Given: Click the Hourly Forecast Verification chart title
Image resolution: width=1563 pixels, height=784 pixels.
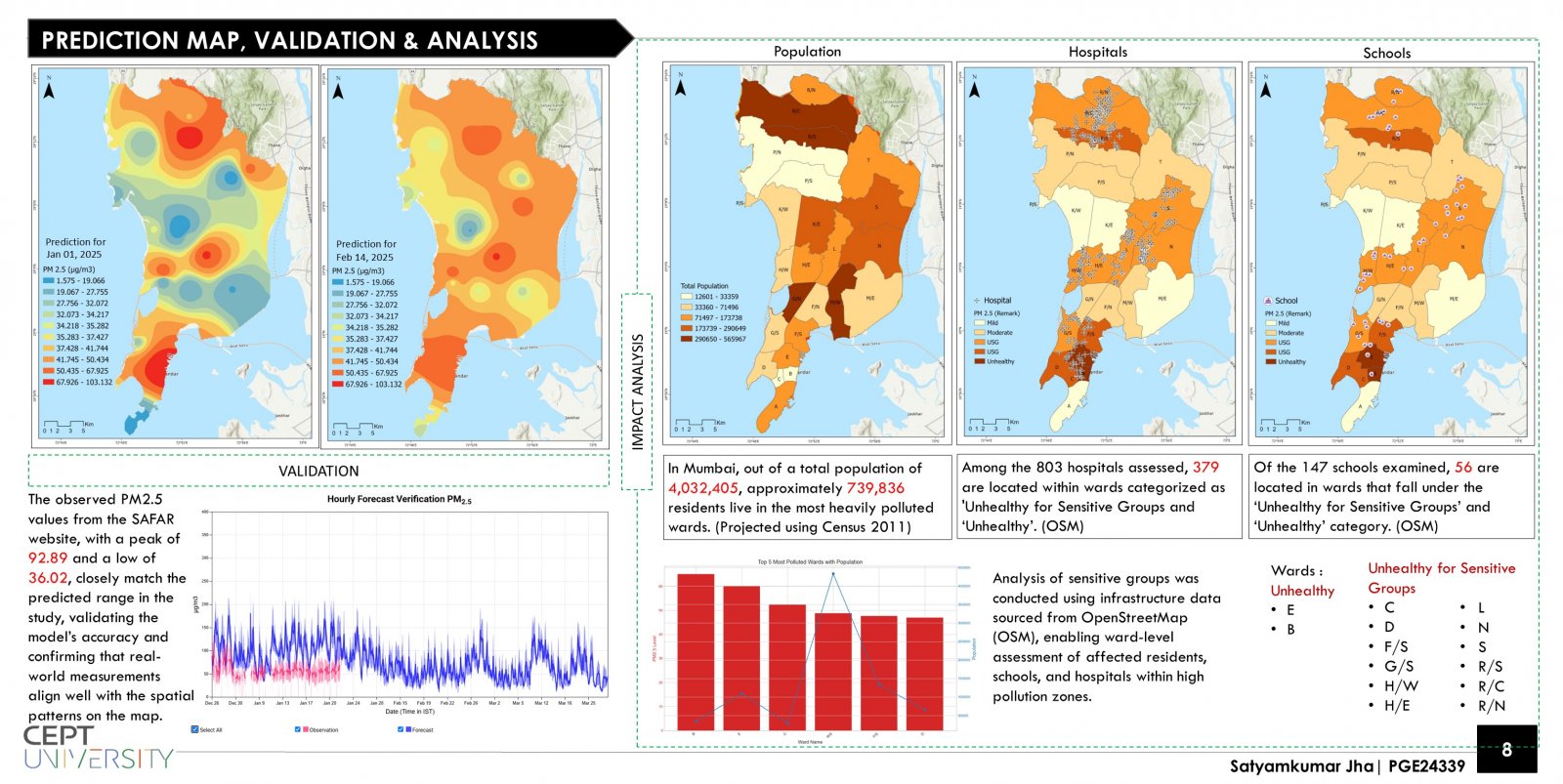Looking at the screenshot, I should (399, 500).
